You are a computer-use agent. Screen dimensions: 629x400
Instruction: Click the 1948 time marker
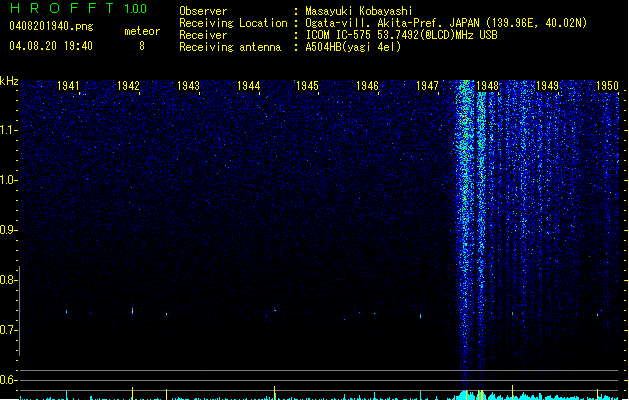pos(487,86)
